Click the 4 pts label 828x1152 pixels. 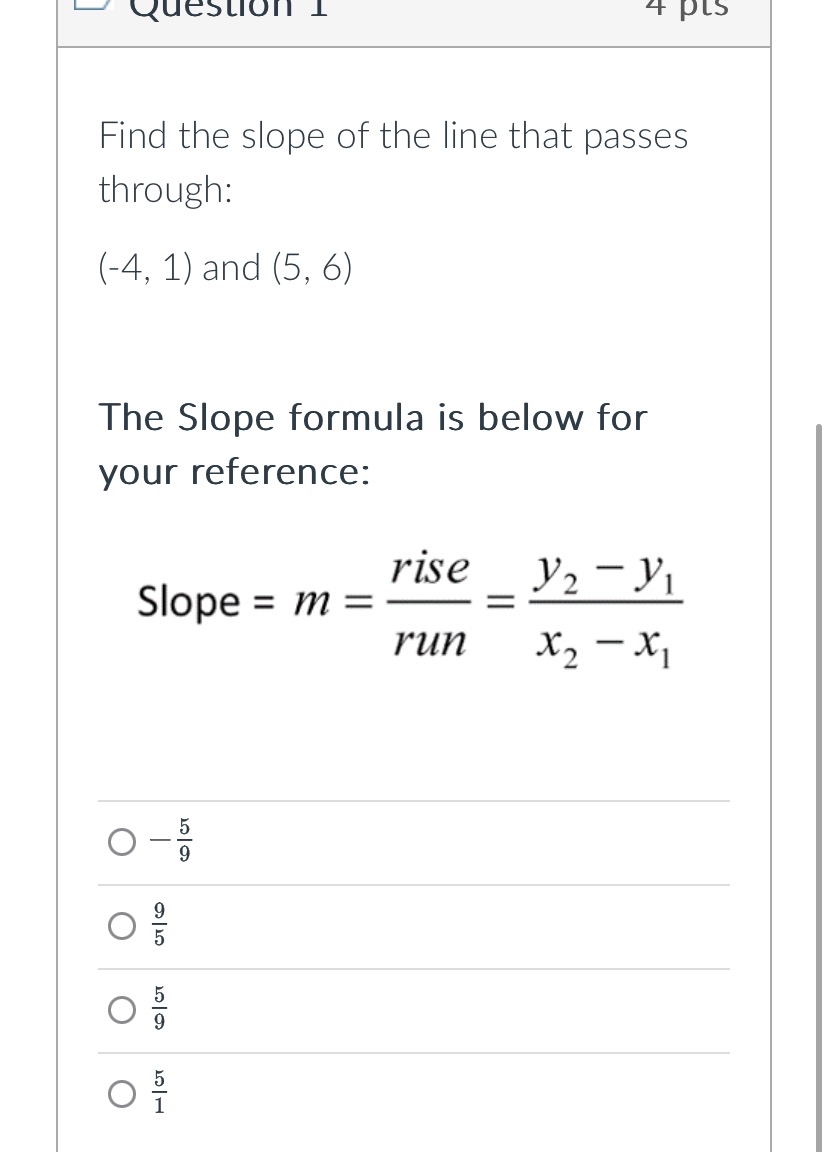(686, 10)
